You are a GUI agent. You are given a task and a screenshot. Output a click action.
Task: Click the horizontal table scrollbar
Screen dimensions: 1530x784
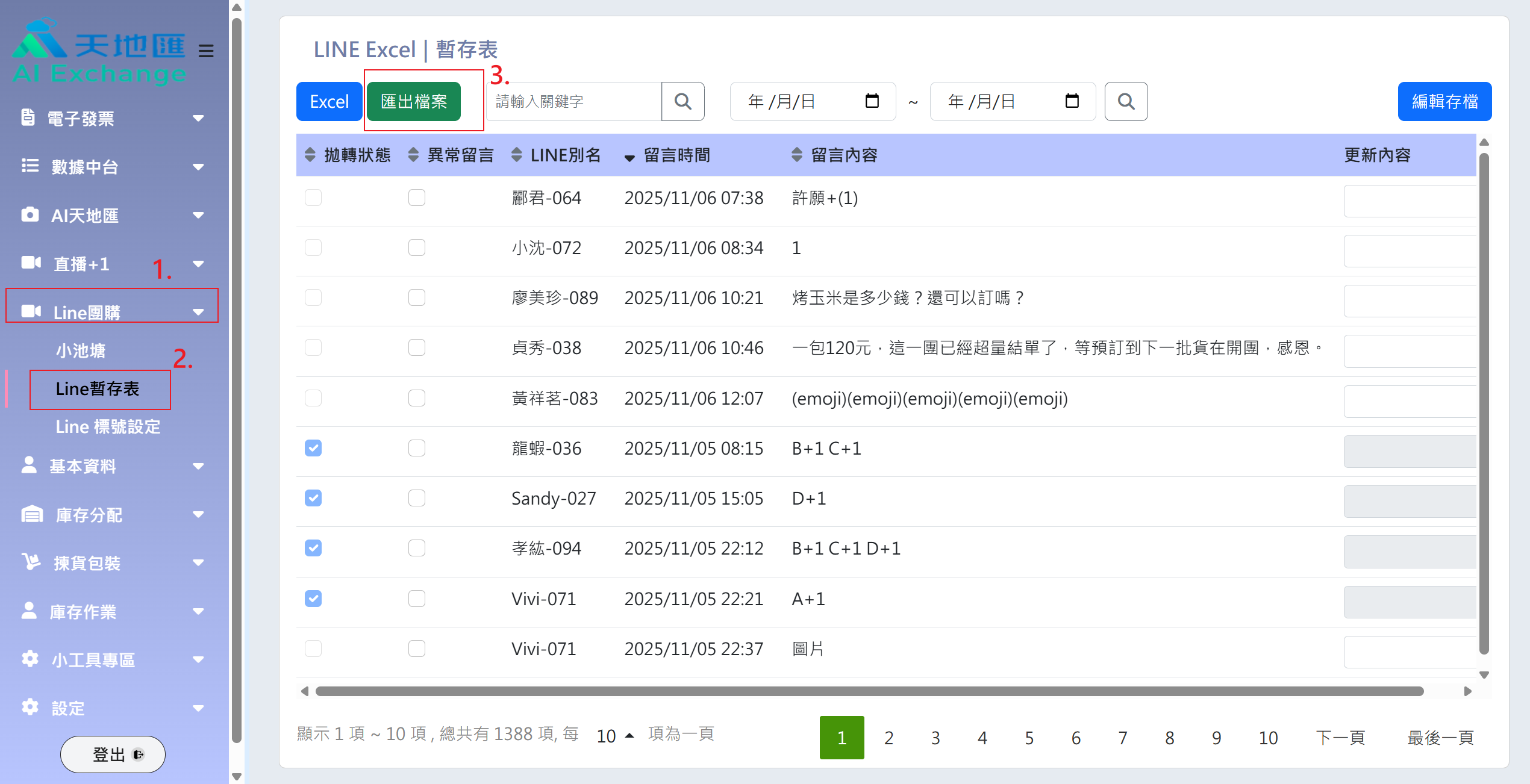(x=869, y=691)
